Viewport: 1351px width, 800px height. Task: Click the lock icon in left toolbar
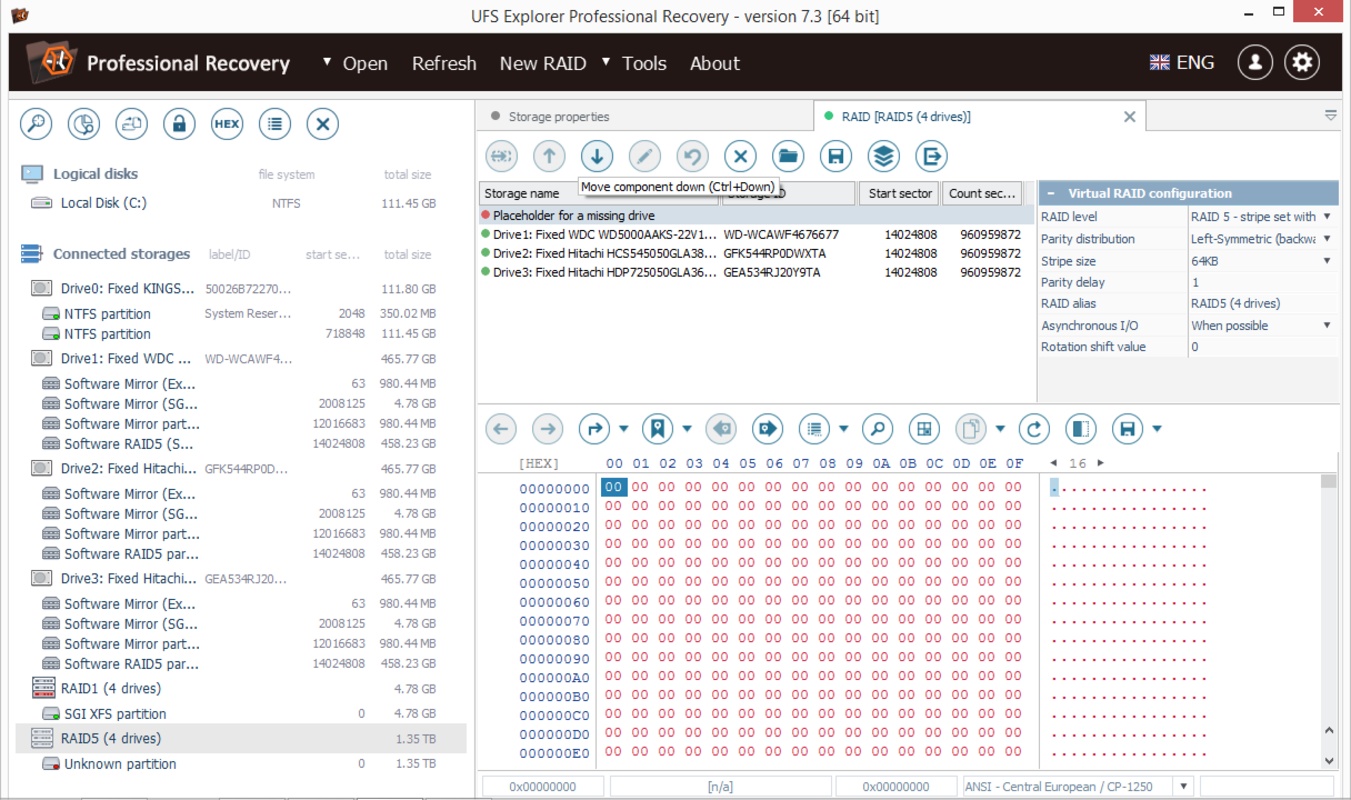179,124
